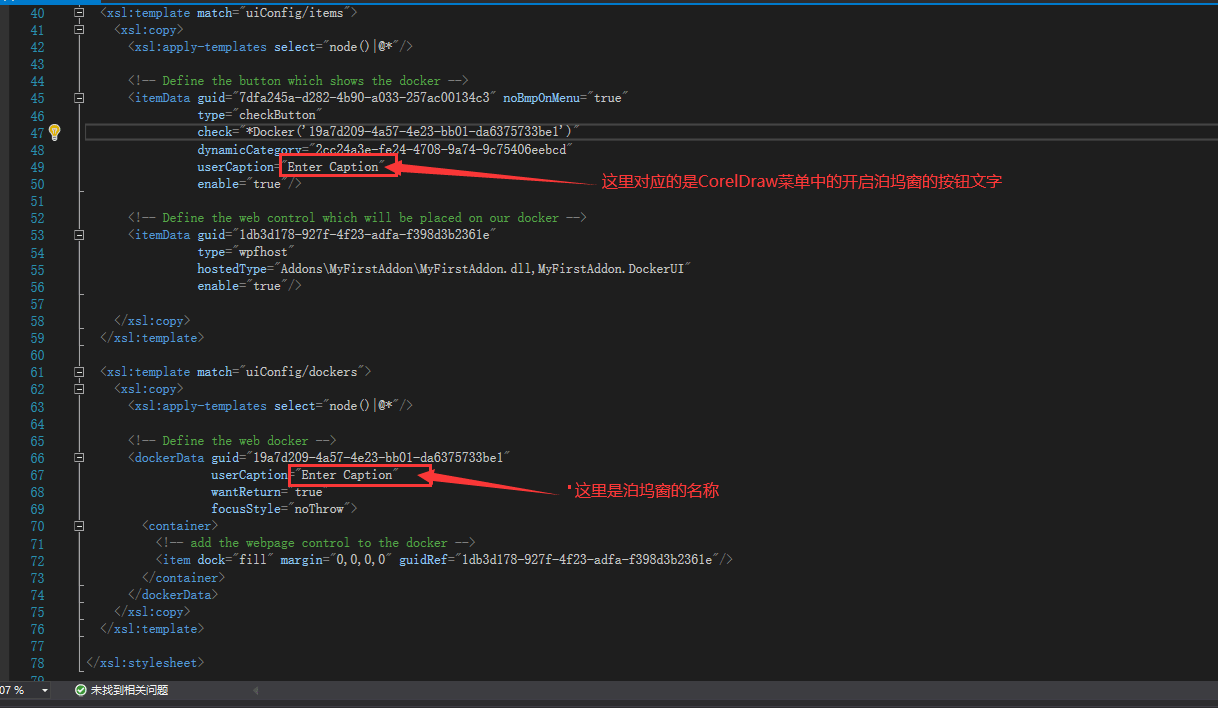Collapse the xsl:copy block on line 62
The height and width of the screenshot is (708, 1218).
coord(79,389)
